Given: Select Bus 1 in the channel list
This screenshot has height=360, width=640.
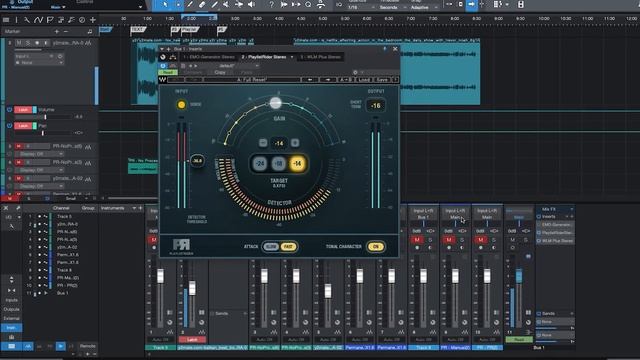Looking at the screenshot, I should pyautogui.click(x=62, y=293).
